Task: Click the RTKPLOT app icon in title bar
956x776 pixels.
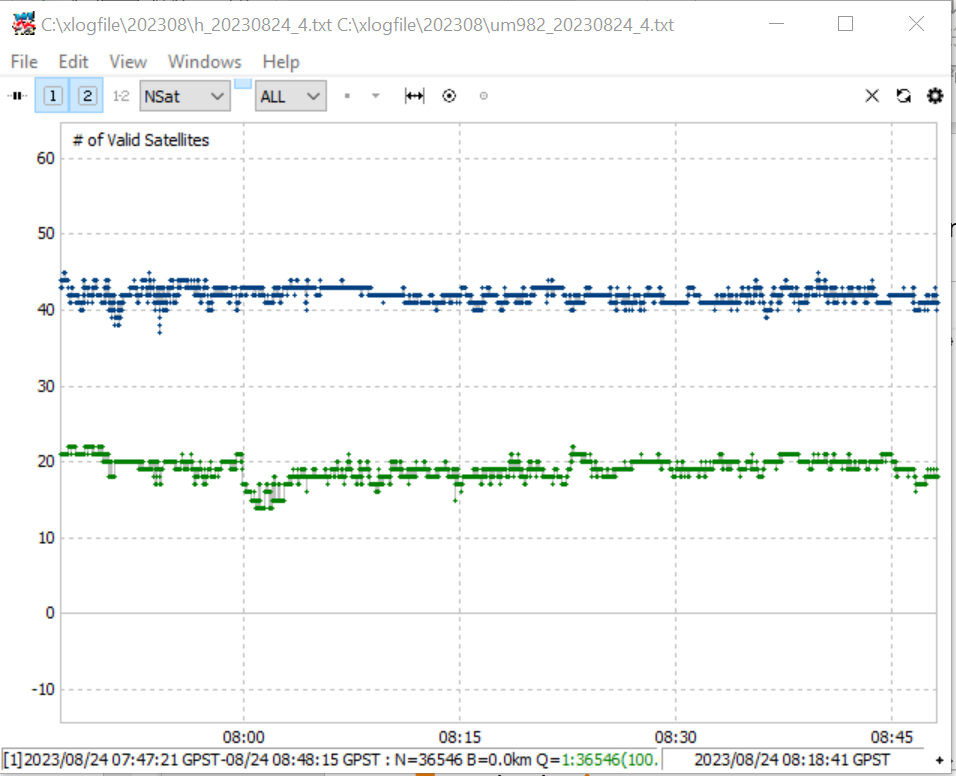Action: pyautogui.click(x=23, y=24)
